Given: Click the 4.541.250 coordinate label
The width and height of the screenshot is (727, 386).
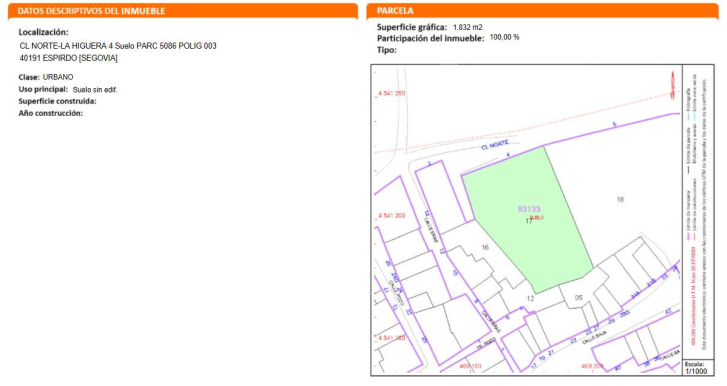Looking at the screenshot, I should pos(391,93).
